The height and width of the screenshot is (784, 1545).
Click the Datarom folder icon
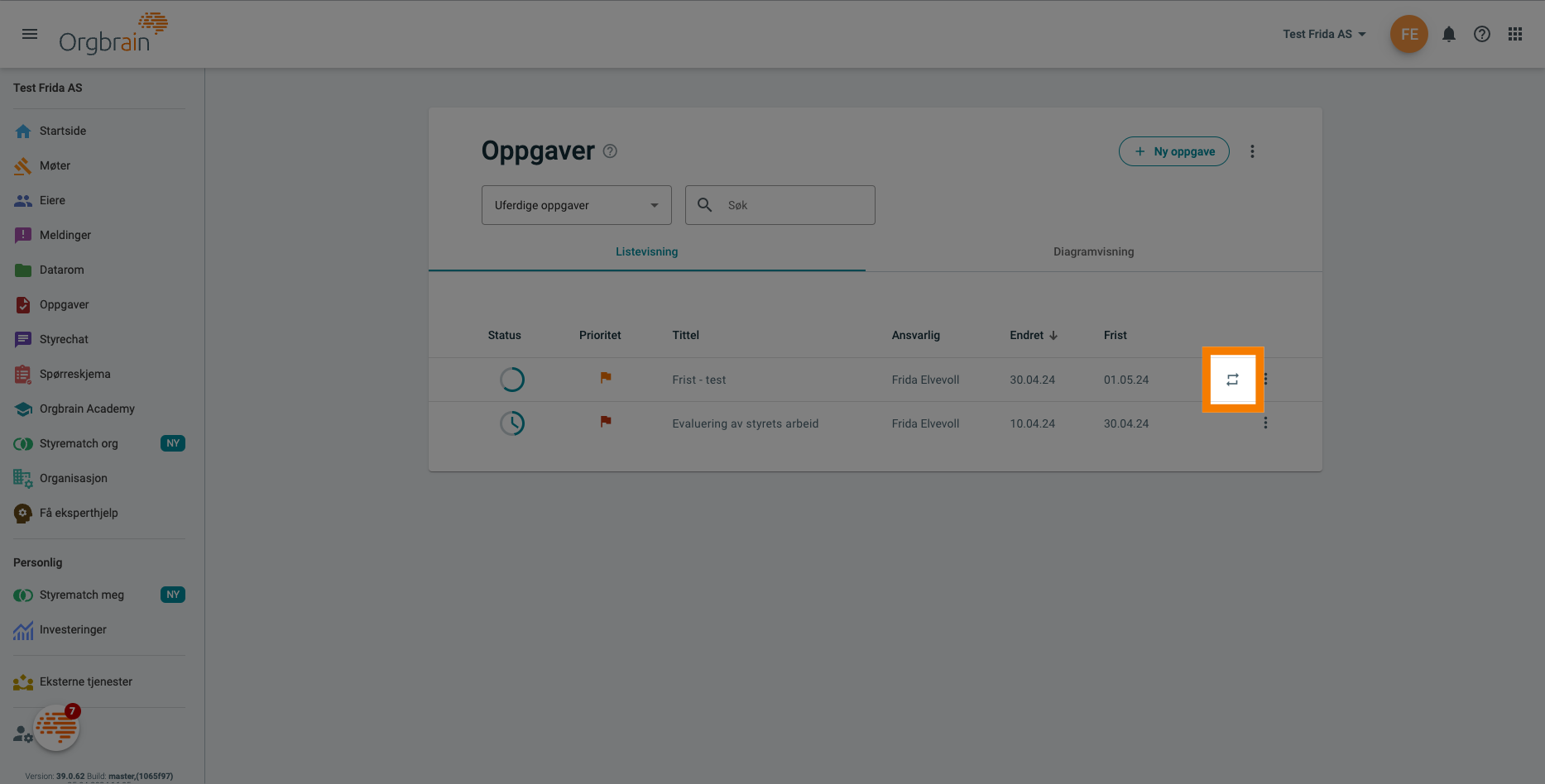(x=23, y=270)
